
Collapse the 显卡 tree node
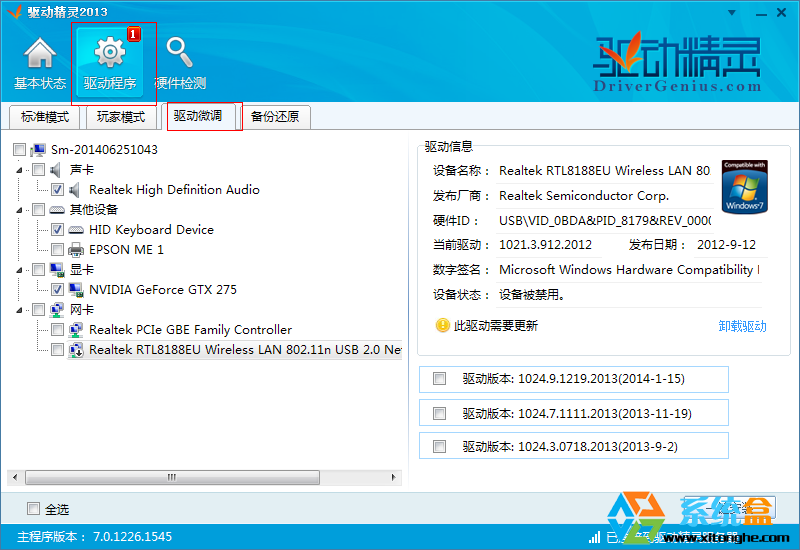pyautogui.click(x=19, y=270)
